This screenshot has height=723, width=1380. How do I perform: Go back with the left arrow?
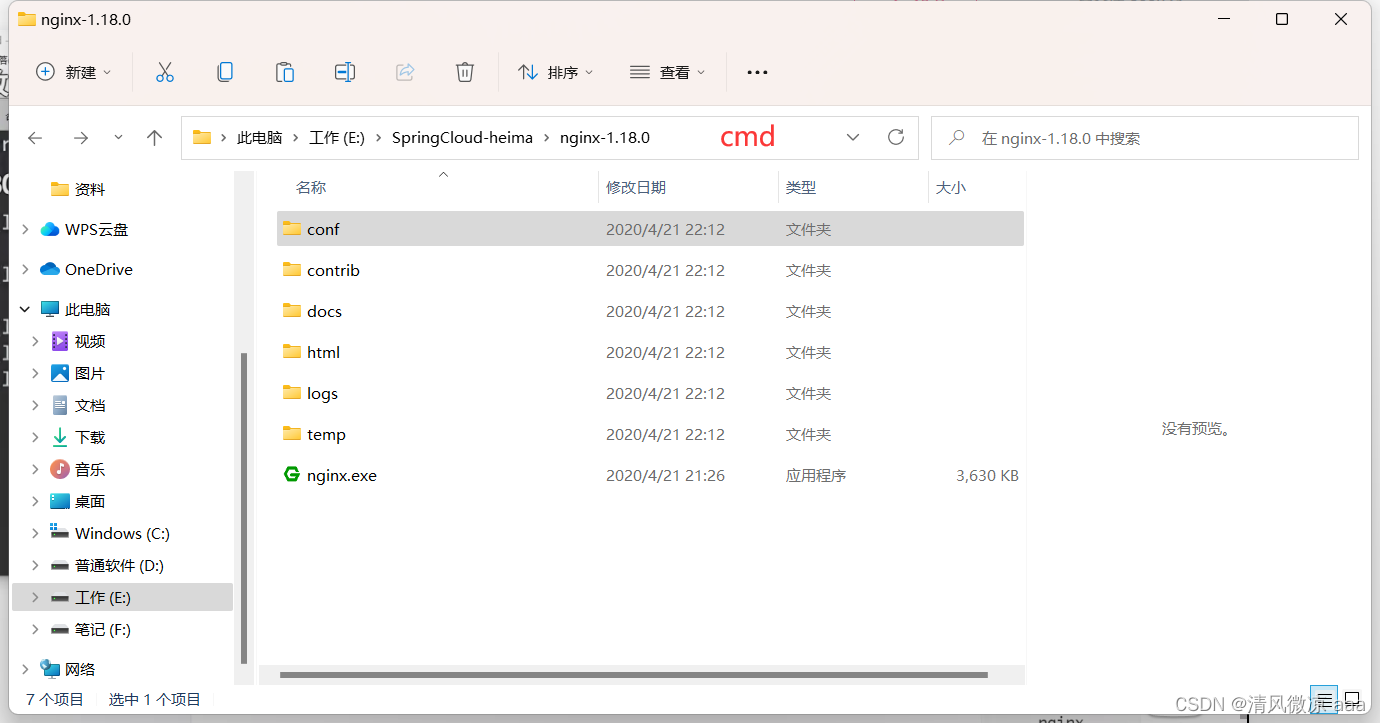(35, 138)
